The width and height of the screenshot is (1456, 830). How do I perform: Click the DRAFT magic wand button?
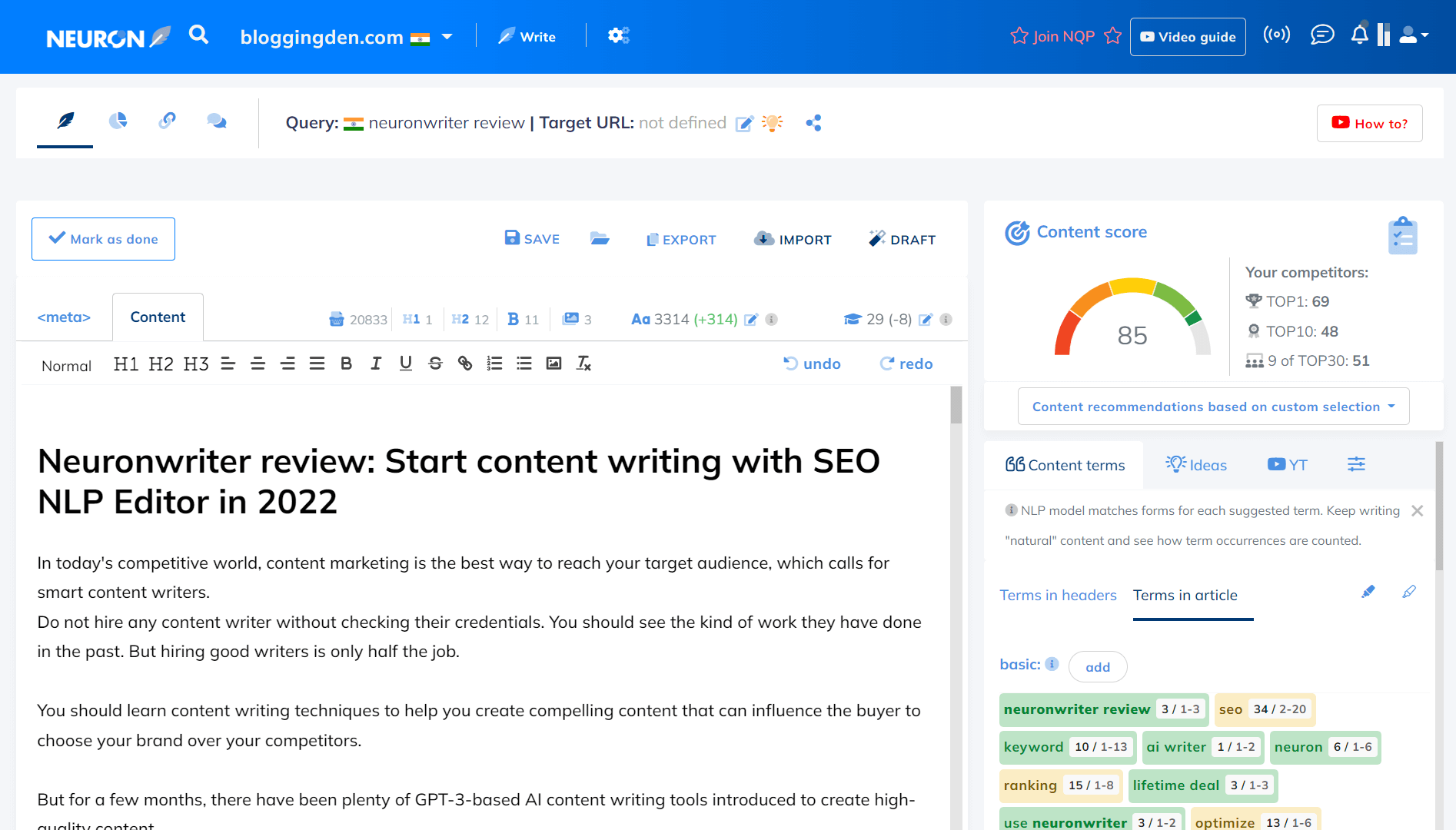click(x=902, y=240)
